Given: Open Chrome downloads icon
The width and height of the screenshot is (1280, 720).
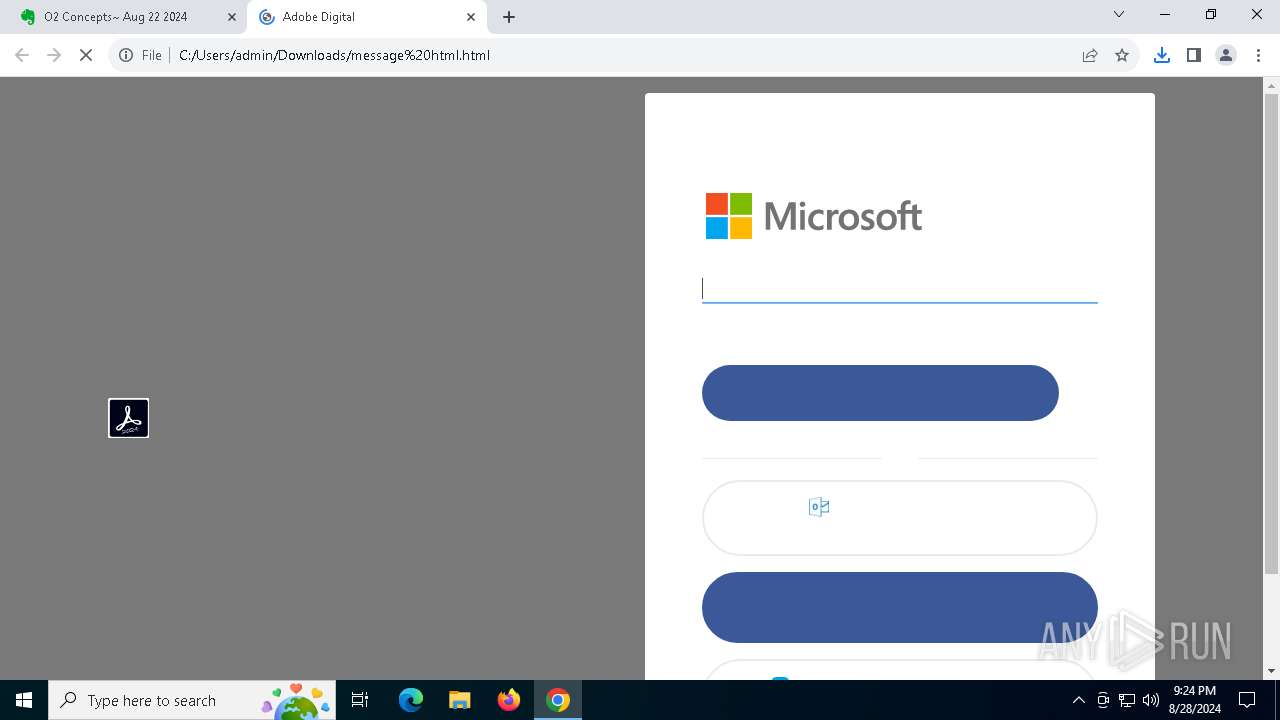Looking at the screenshot, I should click(1162, 55).
